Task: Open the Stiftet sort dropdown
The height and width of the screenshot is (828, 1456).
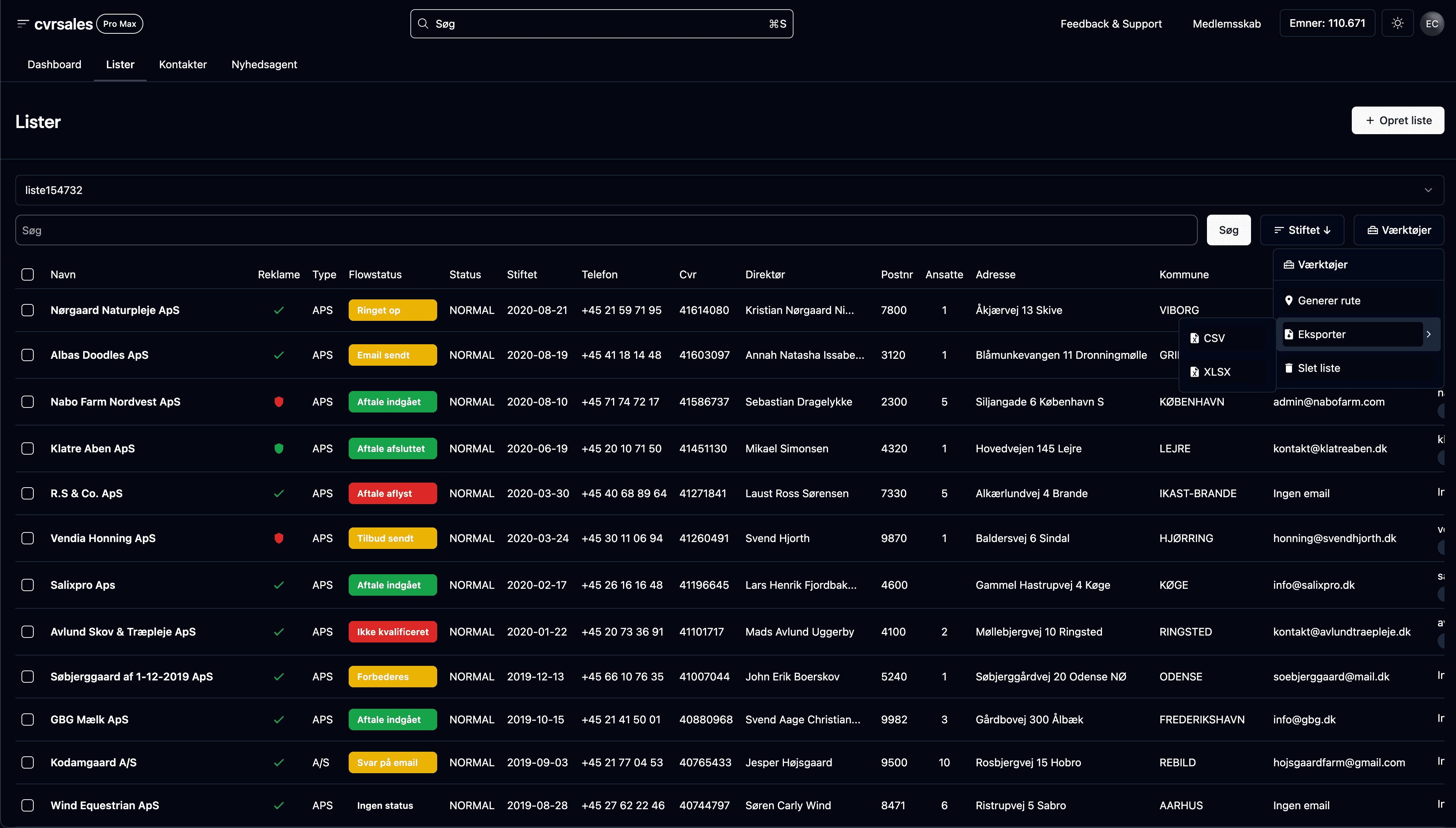Action: 1302,230
